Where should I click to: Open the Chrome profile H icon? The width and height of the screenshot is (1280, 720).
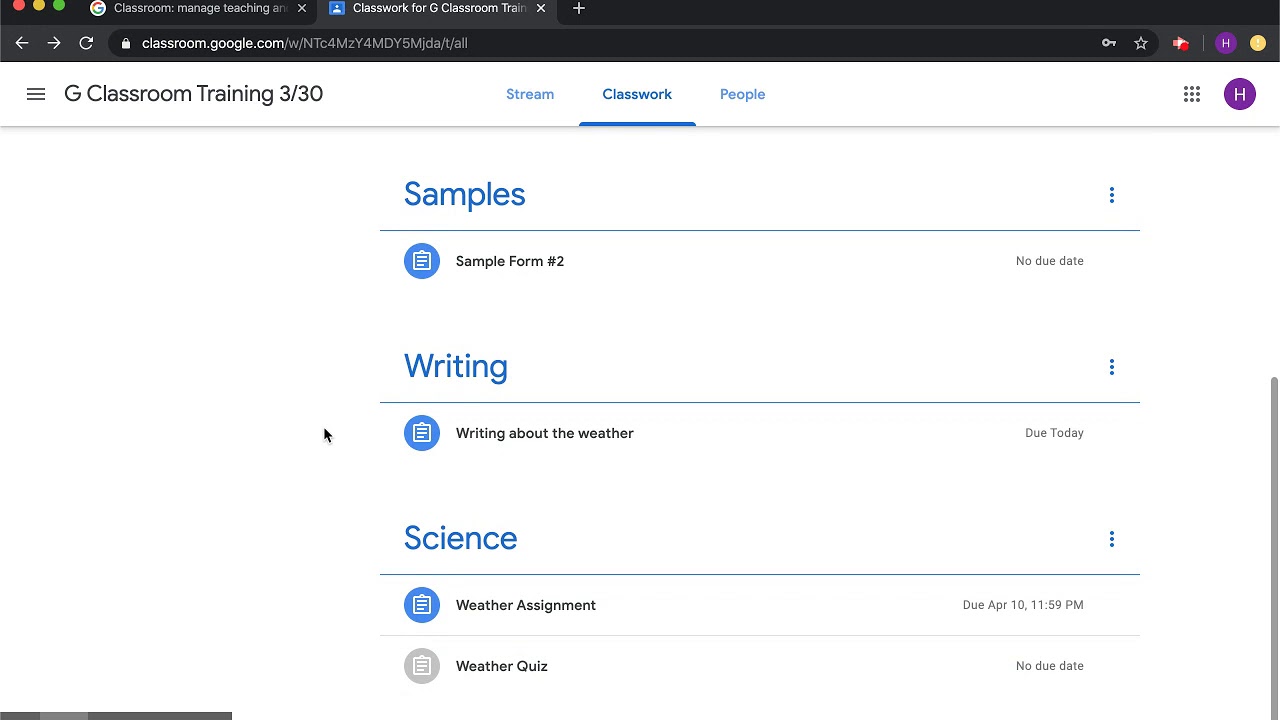(1226, 43)
